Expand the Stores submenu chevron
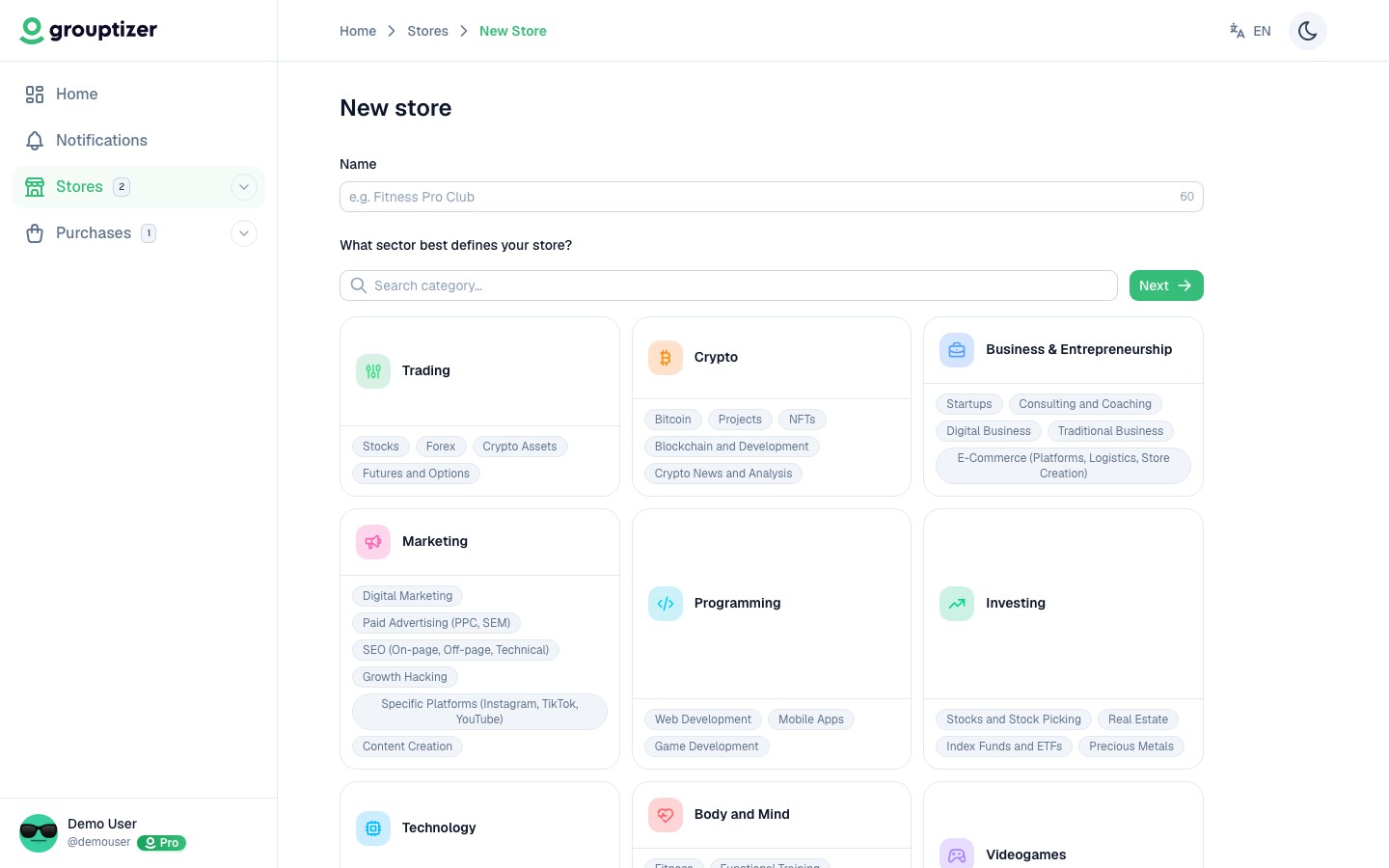This screenshot has width=1389, height=868. click(x=244, y=187)
